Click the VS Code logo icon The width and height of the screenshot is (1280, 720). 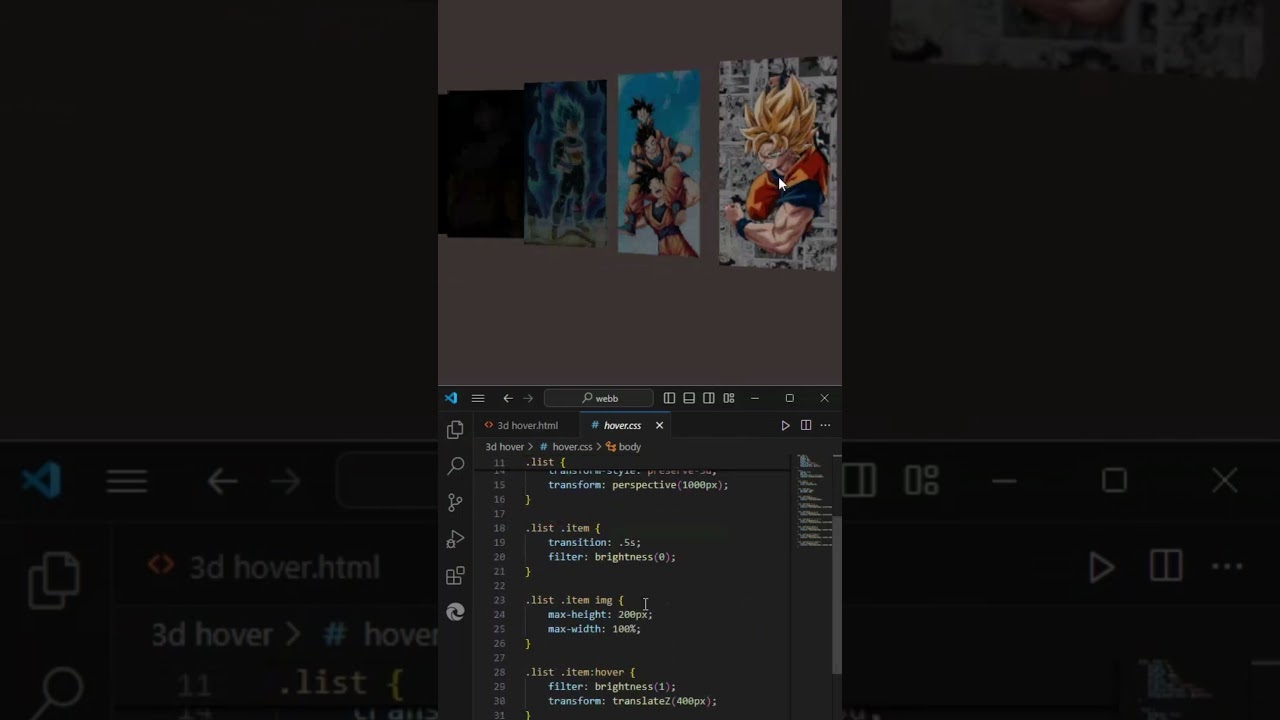click(x=451, y=398)
